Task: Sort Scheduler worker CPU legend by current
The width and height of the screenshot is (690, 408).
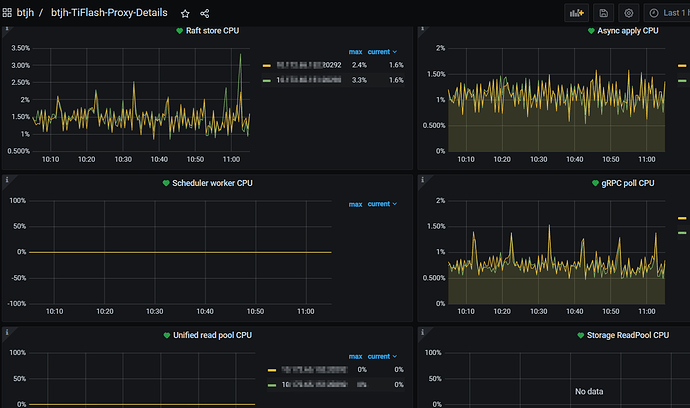Action: pyautogui.click(x=381, y=203)
